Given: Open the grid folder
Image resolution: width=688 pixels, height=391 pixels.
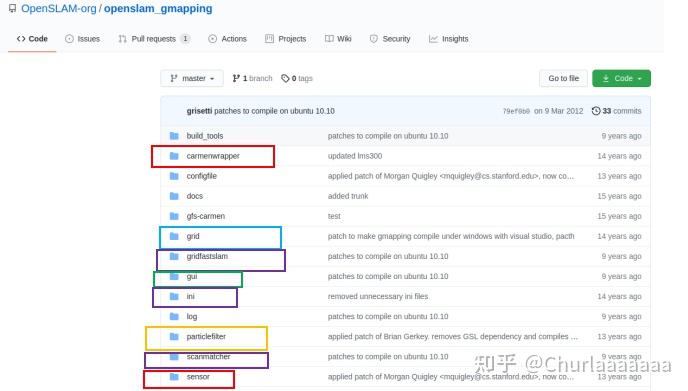Looking at the screenshot, I should (x=193, y=236).
